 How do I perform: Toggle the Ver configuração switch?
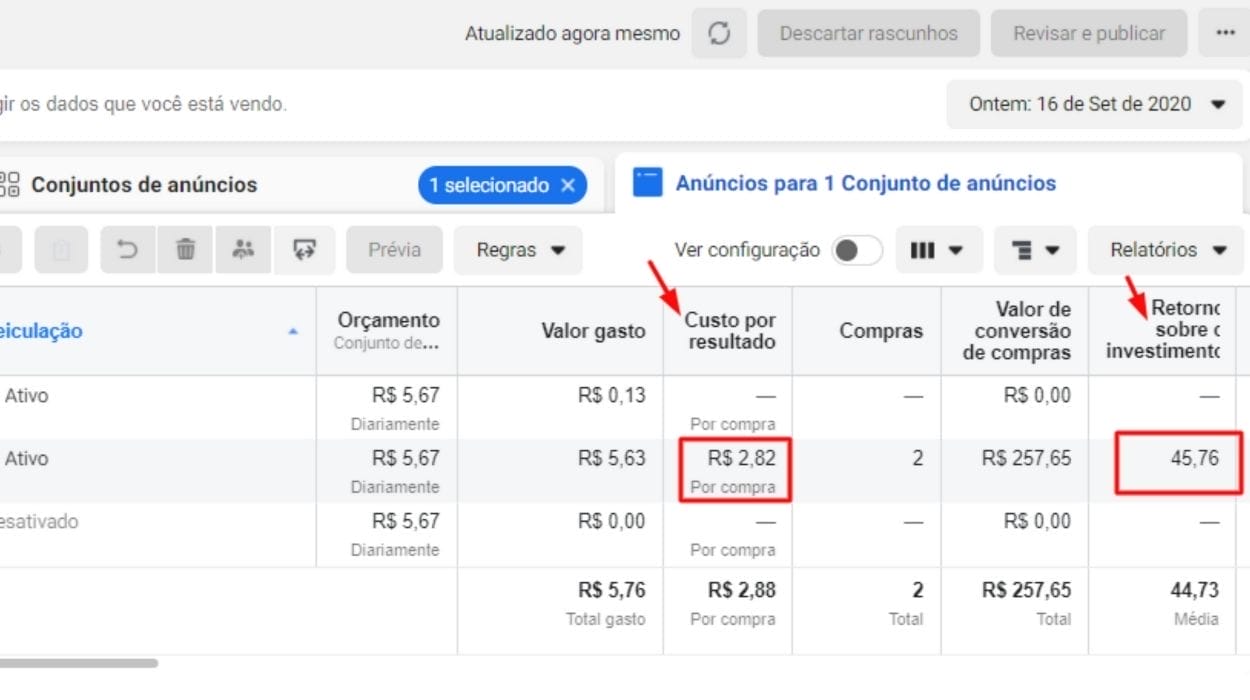[x=857, y=250]
